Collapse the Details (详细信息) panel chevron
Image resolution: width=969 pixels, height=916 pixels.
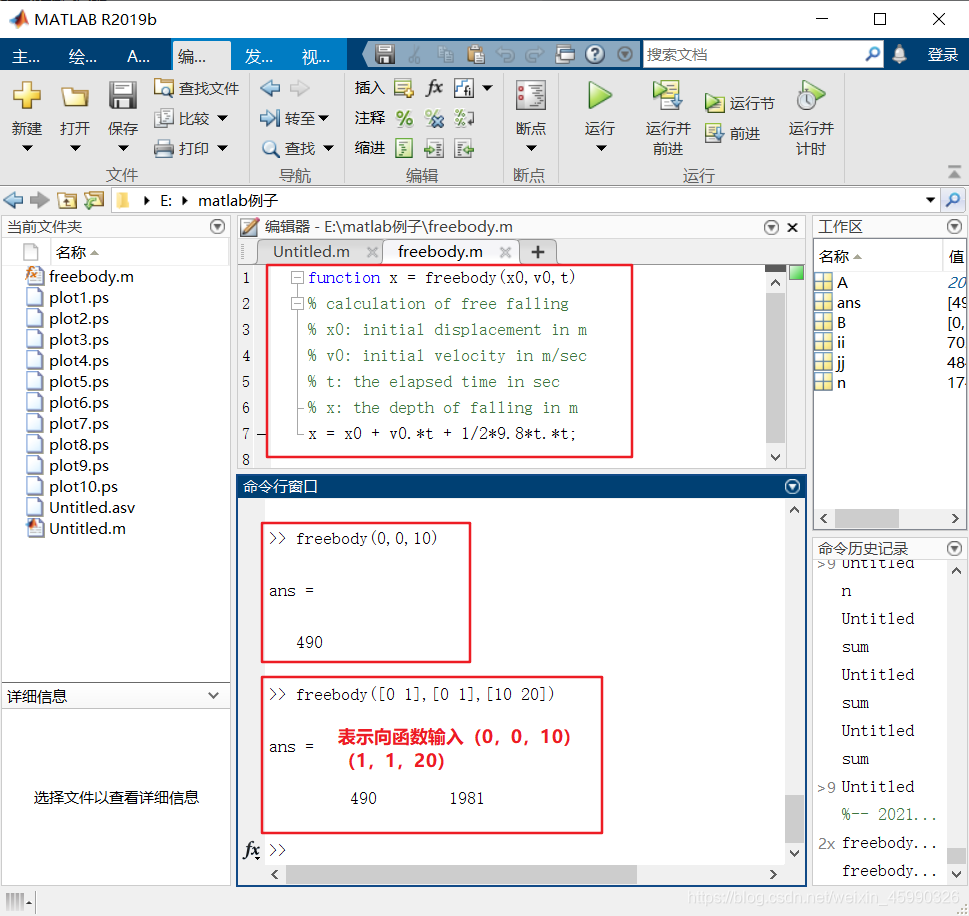click(214, 695)
